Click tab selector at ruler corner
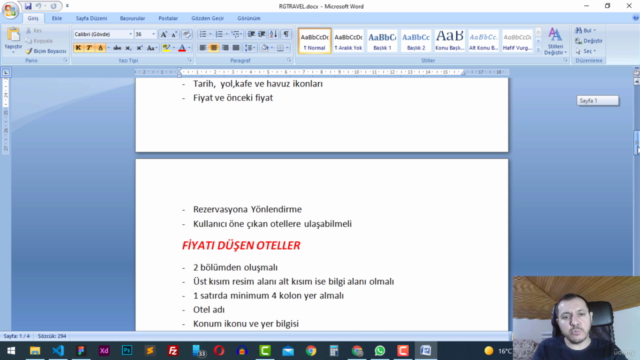 (6, 73)
